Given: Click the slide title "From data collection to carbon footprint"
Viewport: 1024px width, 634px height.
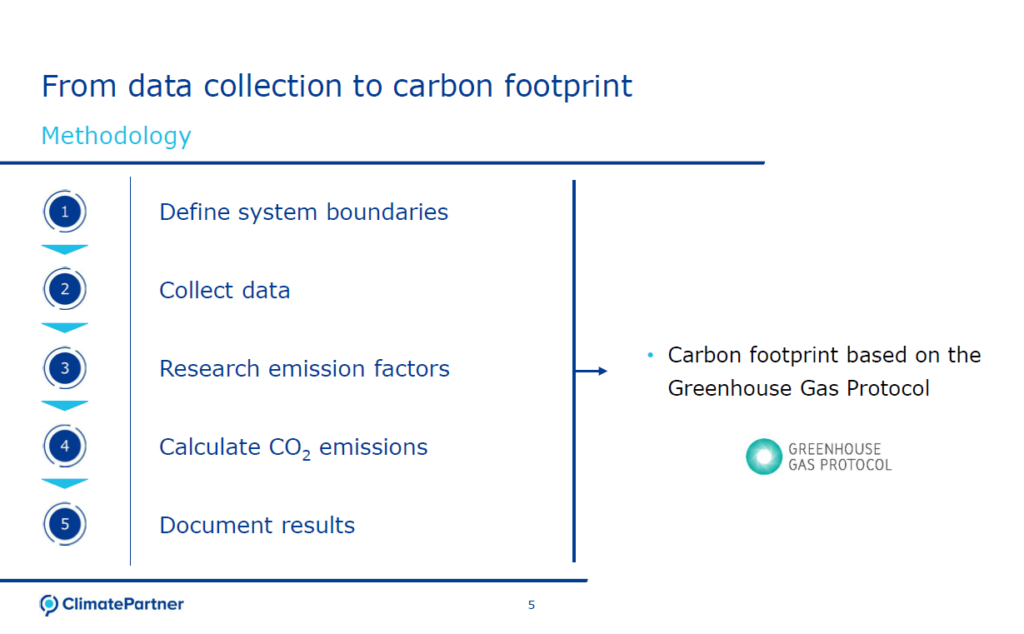Looking at the screenshot, I should [336, 86].
